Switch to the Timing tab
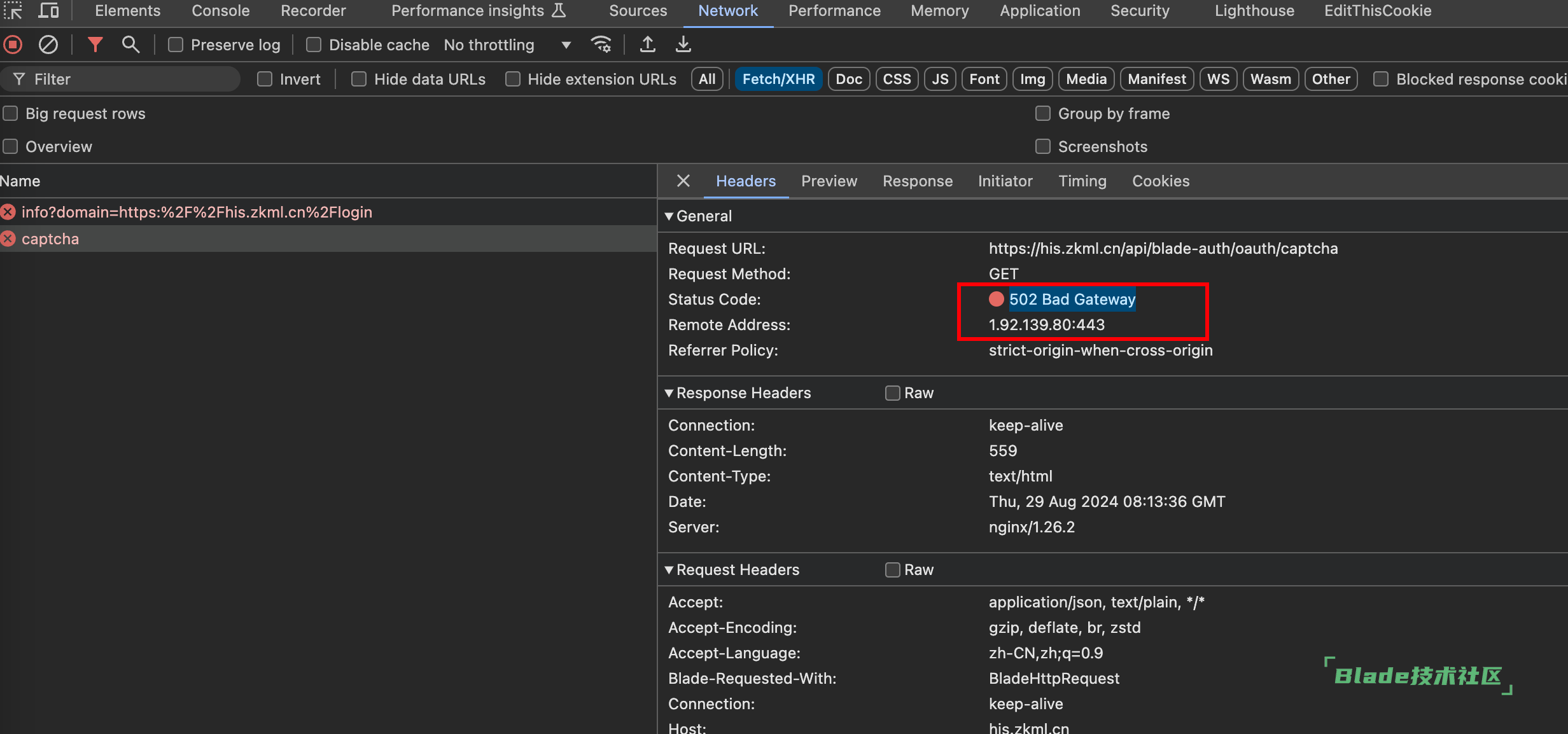 pos(1082,181)
